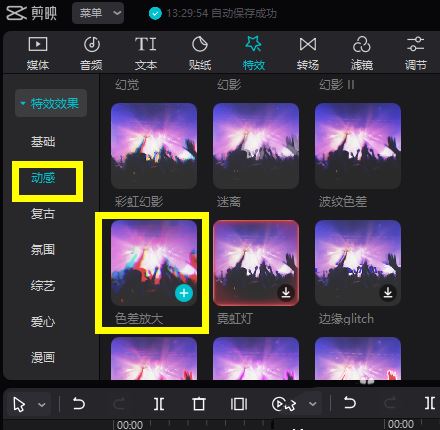This screenshot has height=430, width=440.
Task: Click the auto-save success checkmark icon
Action: (155, 13)
